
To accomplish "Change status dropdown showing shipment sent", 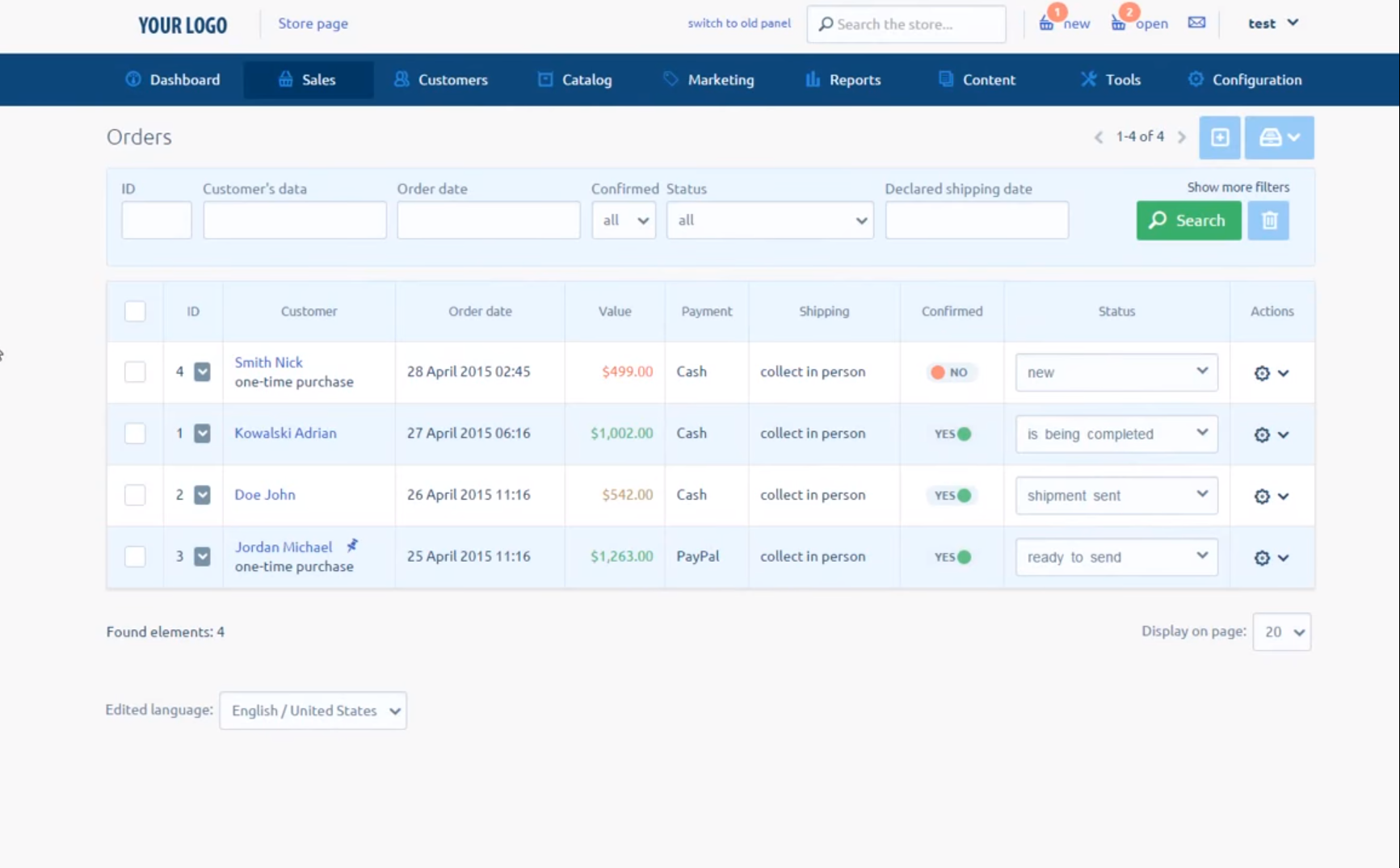I will point(1116,496).
